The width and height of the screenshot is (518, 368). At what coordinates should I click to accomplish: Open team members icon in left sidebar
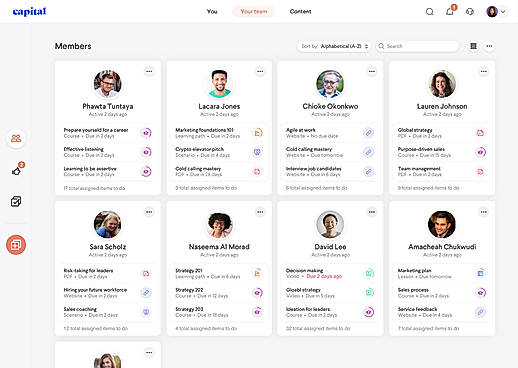coord(16,138)
